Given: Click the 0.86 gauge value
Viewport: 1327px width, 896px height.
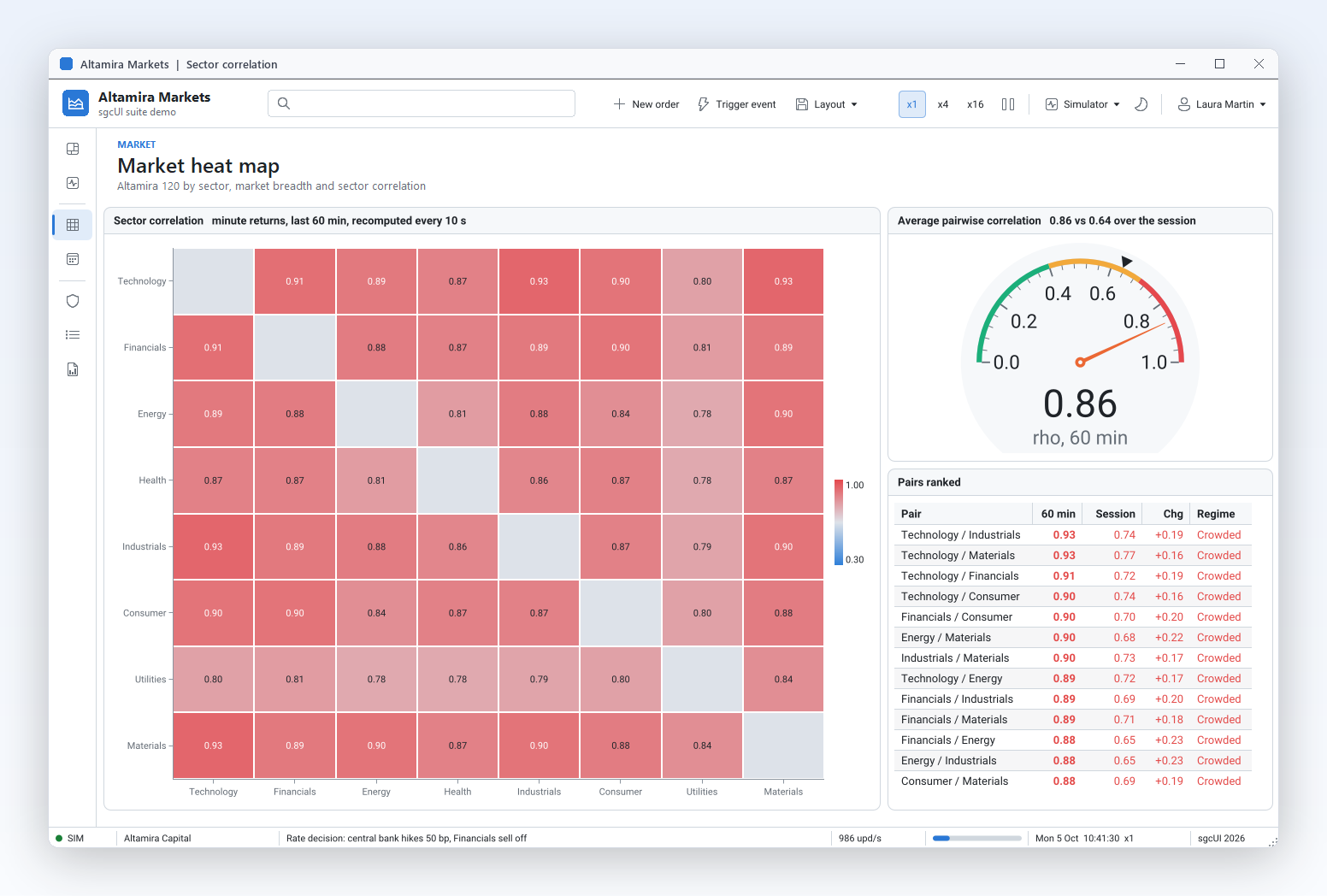Looking at the screenshot, I should click(x=1080, y=404).
